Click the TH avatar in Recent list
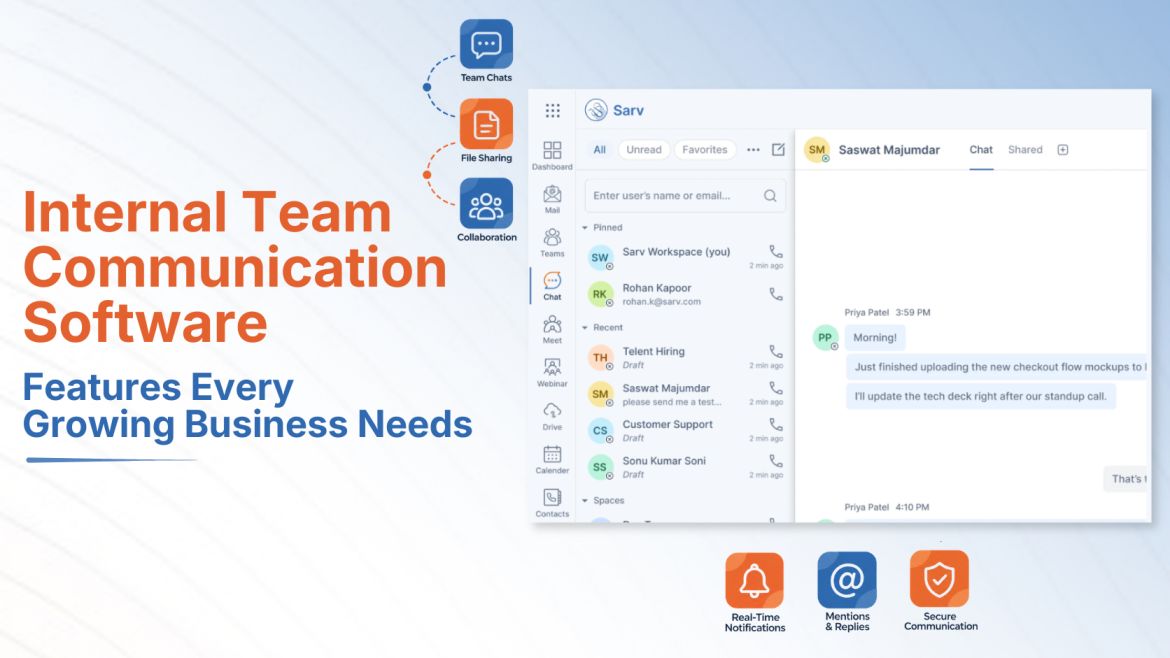 point(600,357)
